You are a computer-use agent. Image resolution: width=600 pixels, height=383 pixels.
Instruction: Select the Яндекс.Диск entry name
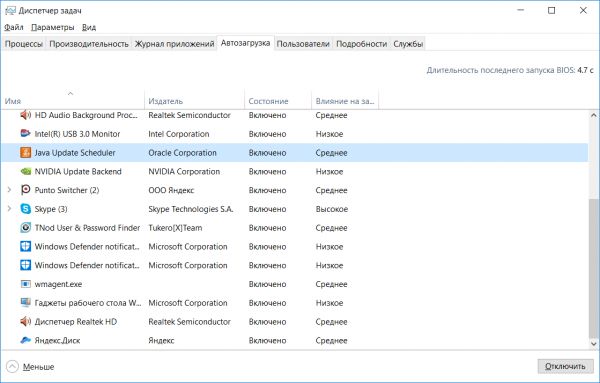click(x=57, y=341)
